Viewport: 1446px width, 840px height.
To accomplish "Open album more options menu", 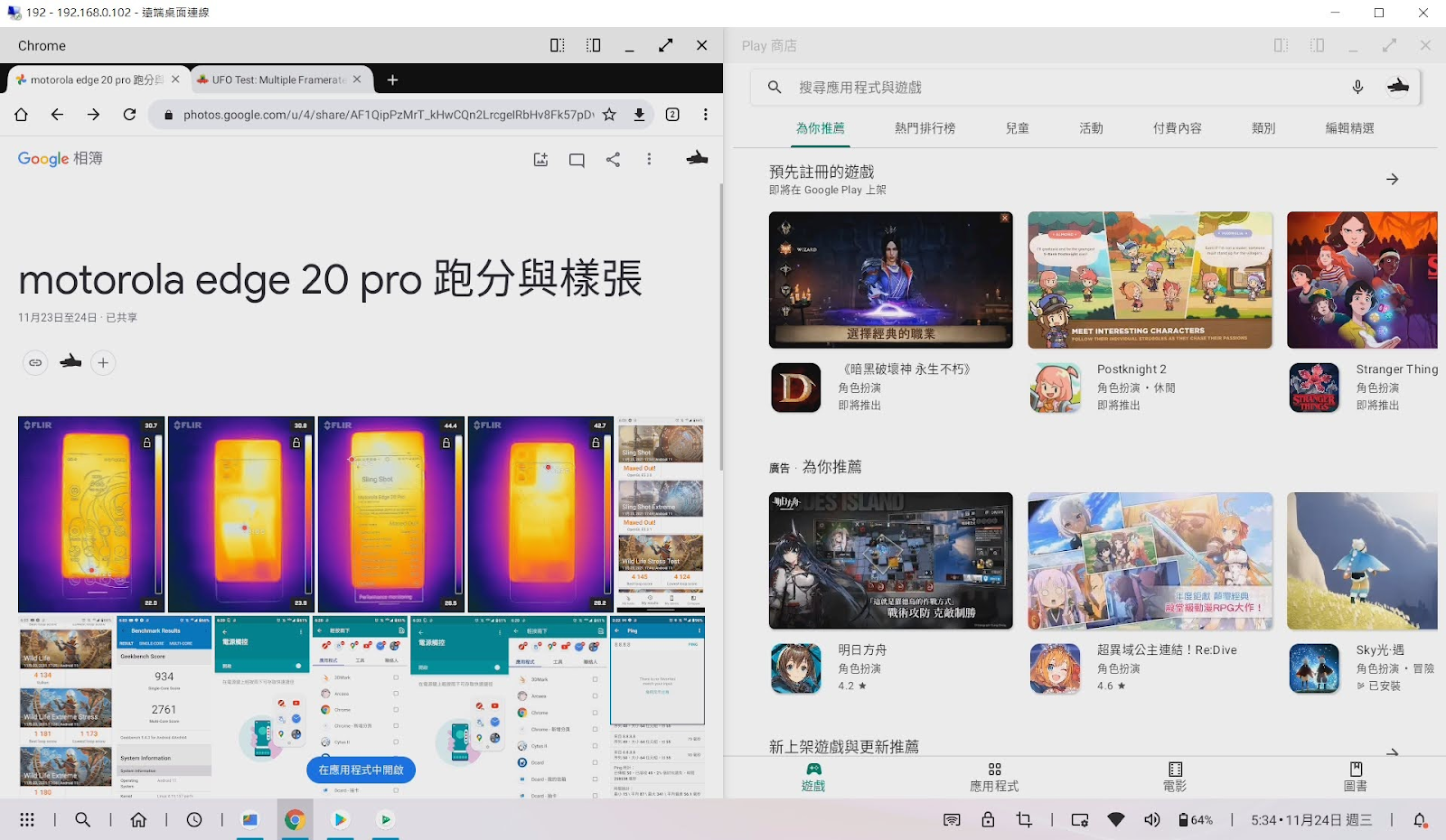I will point(649,160).
